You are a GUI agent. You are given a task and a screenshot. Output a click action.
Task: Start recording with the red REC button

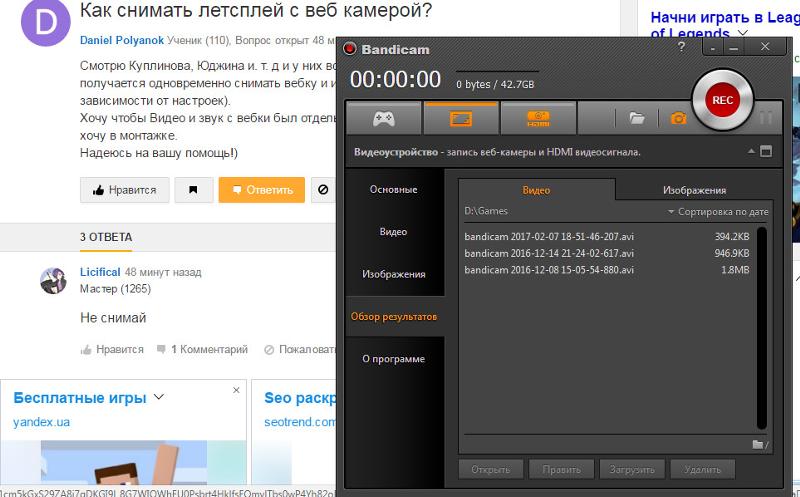pos(722,100)
